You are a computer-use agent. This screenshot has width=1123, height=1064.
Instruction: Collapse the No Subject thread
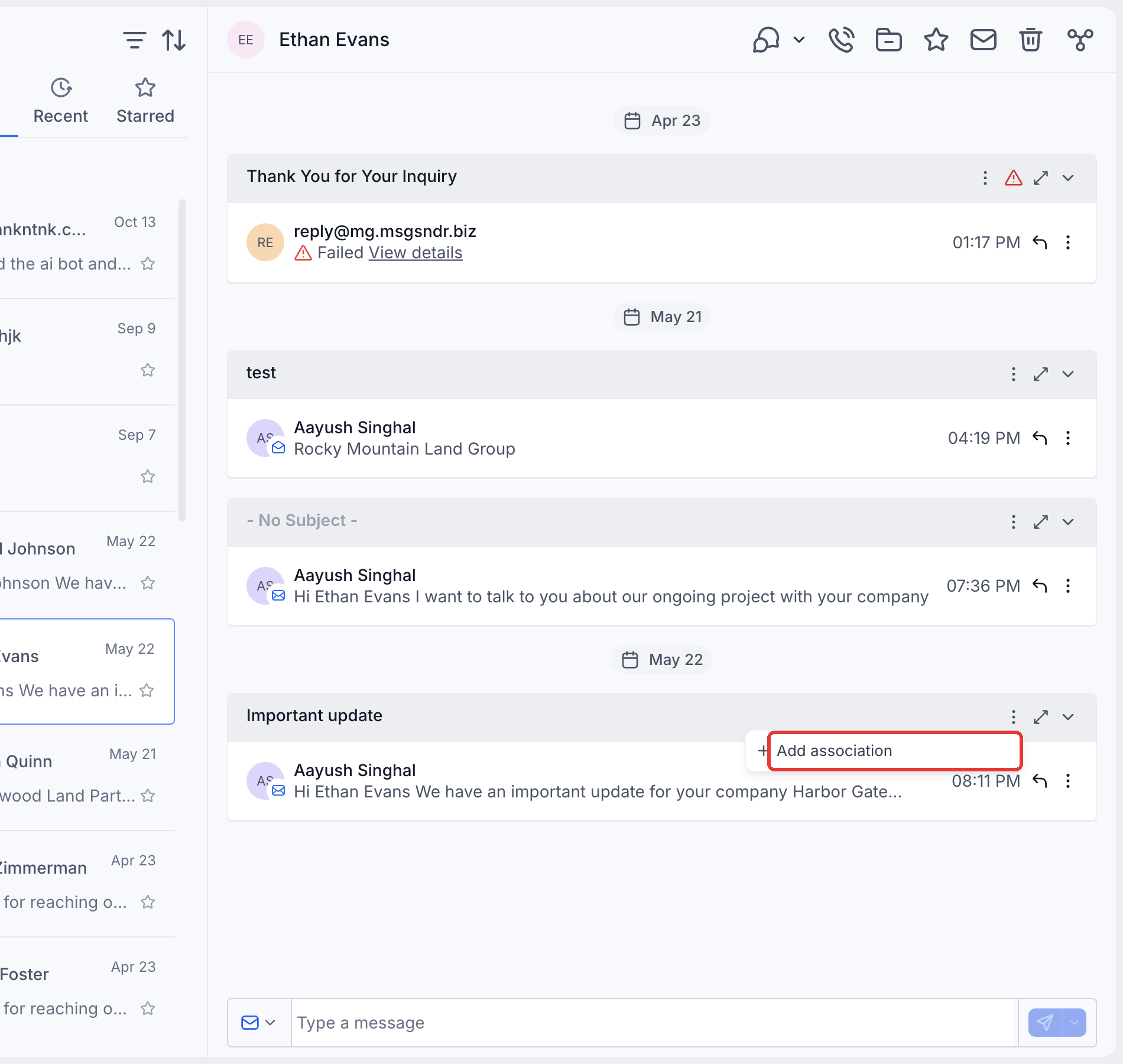point(1067,522)
